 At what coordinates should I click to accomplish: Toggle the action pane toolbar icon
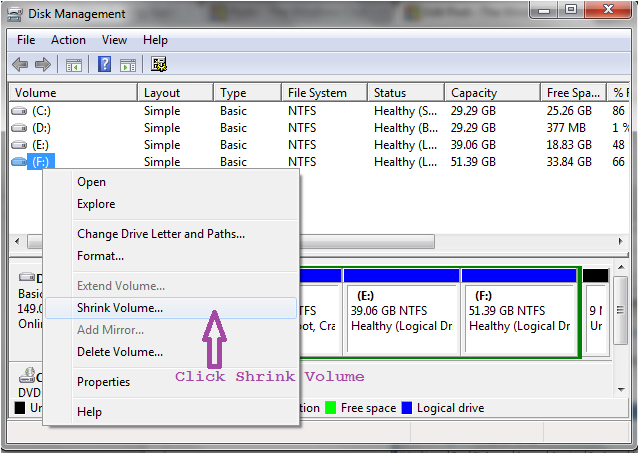coord(128,65)
